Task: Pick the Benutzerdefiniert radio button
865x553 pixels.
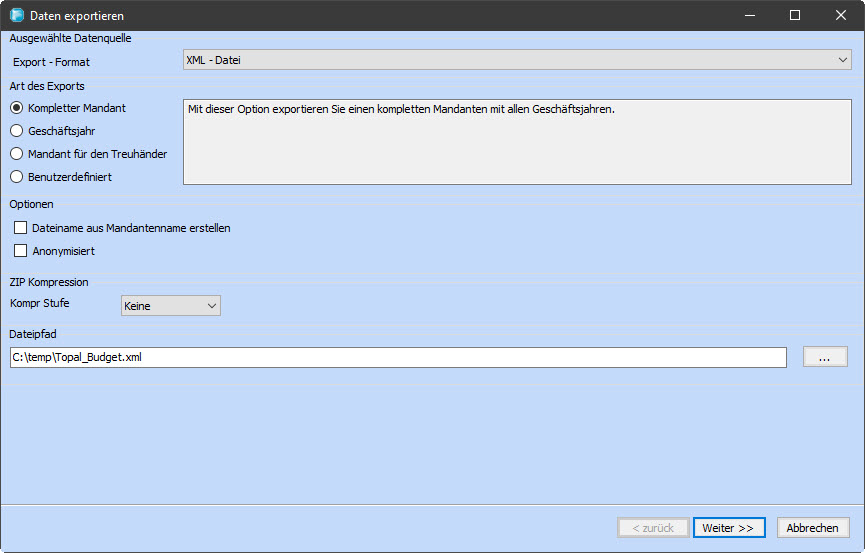Action: click(16, 177)
